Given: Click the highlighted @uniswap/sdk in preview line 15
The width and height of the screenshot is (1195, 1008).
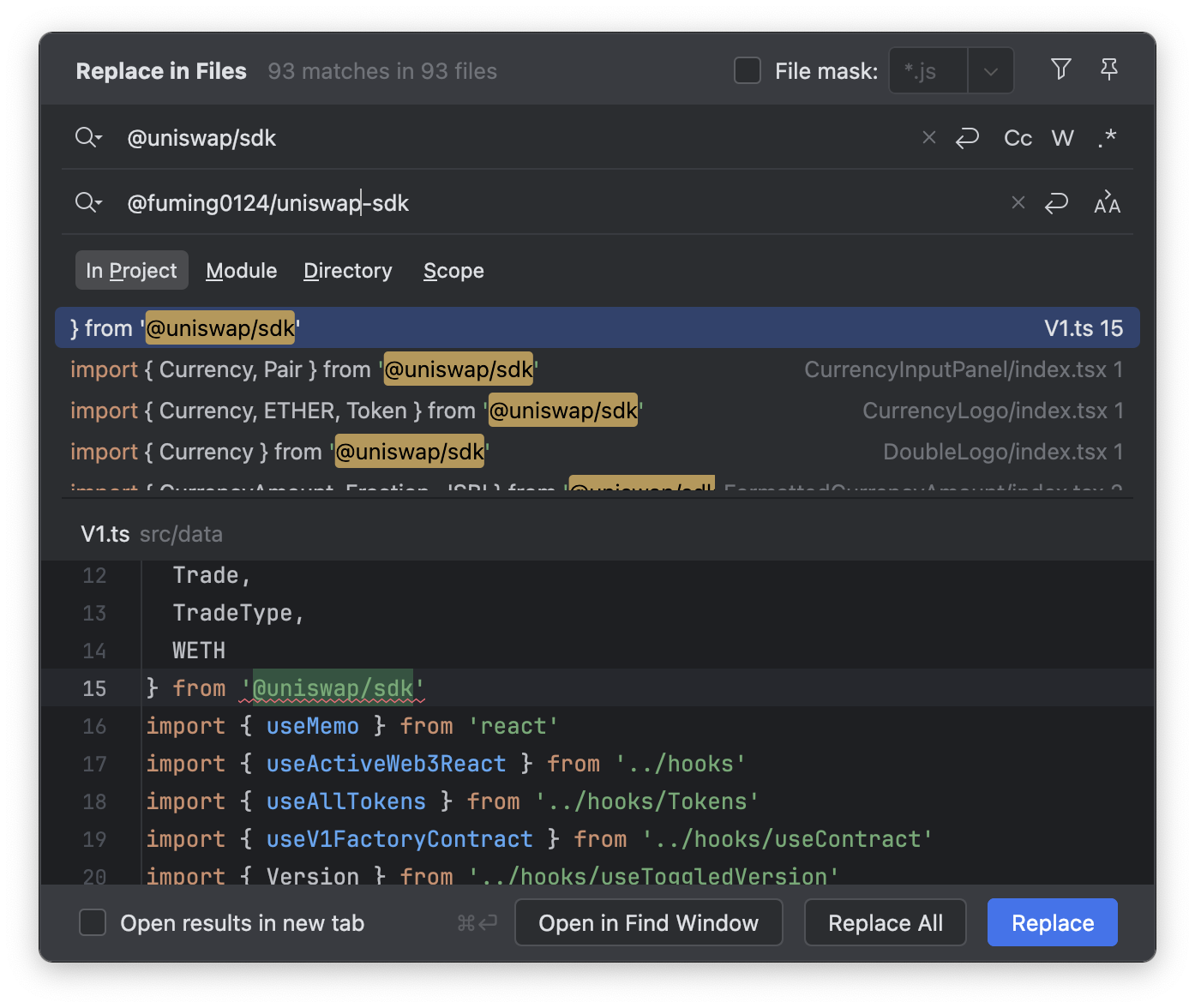Looking at the screenshot, I should coord(333,688).
